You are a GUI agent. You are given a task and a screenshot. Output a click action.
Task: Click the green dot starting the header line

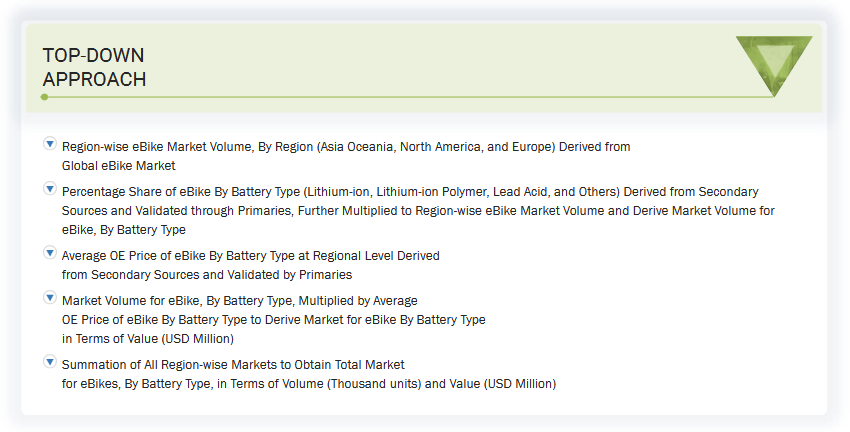[44, 97]
